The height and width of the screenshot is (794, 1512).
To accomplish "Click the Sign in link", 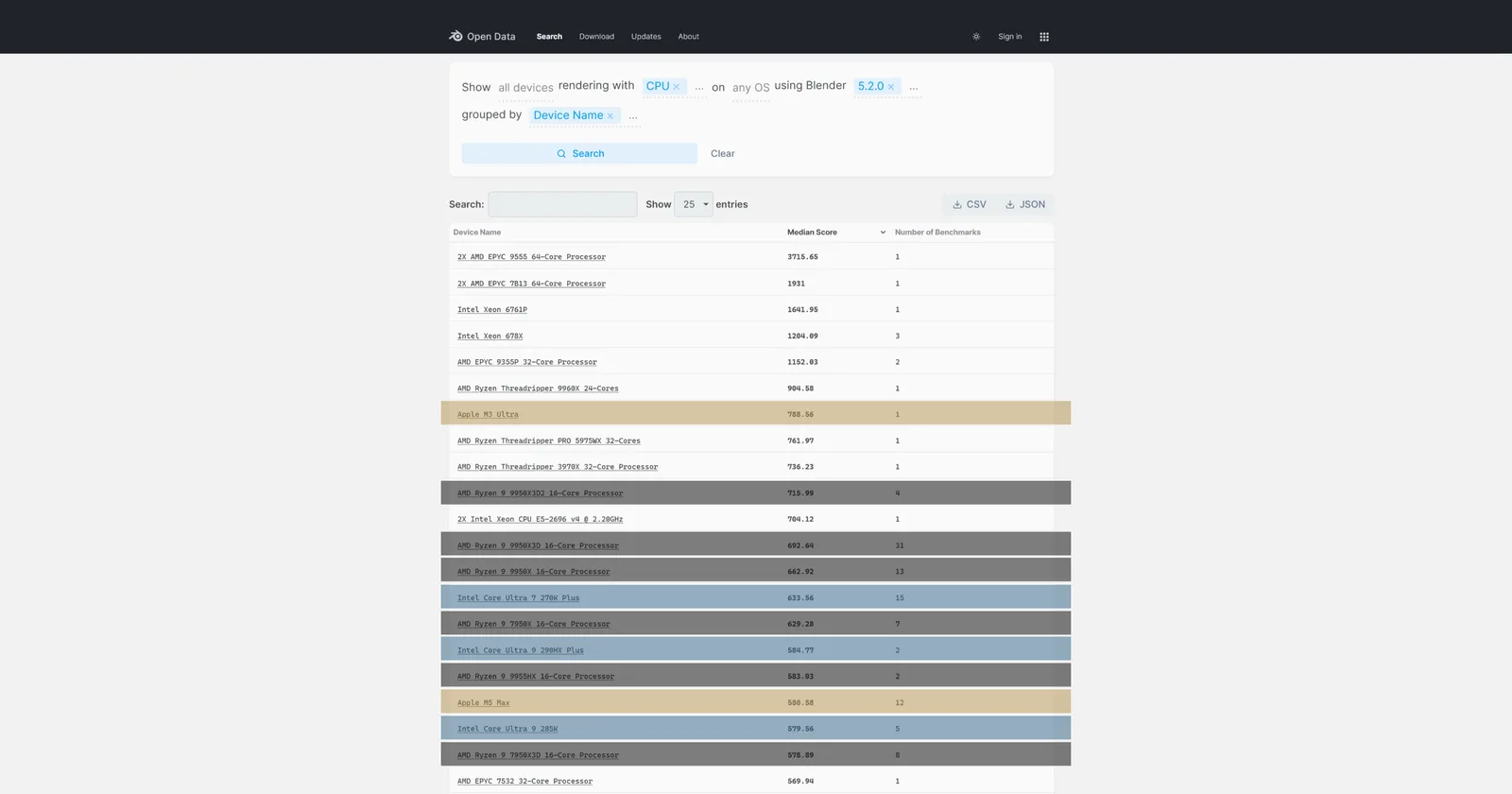I will (1010, 37).
